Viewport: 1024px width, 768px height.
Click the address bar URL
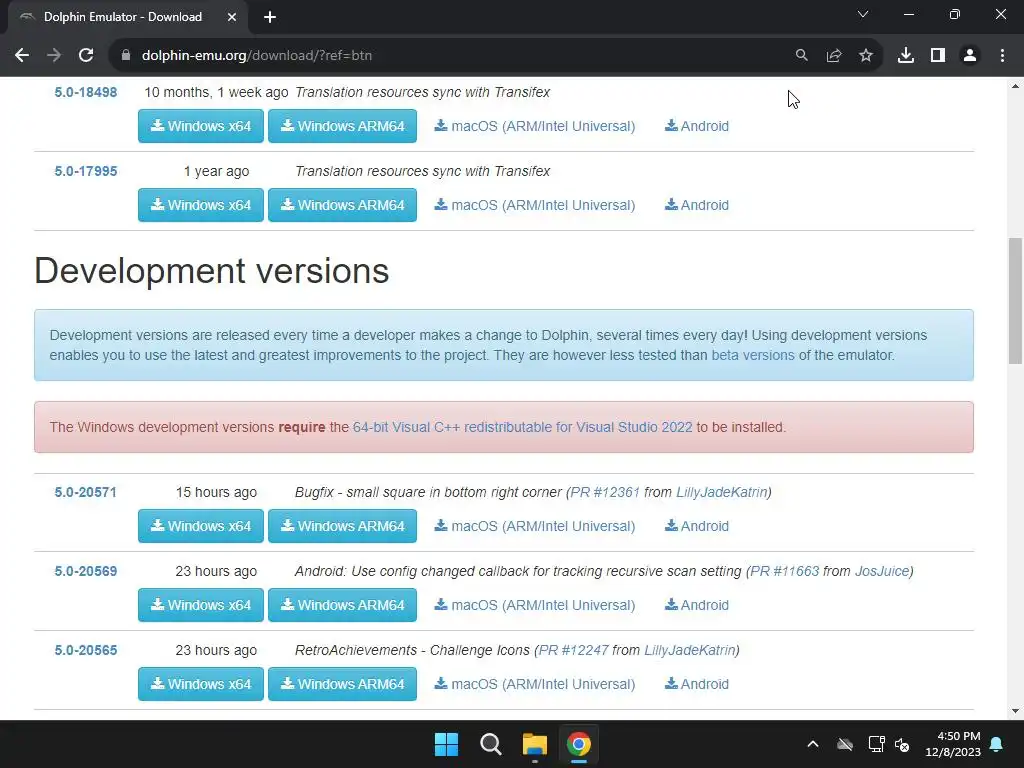point(257,56)
